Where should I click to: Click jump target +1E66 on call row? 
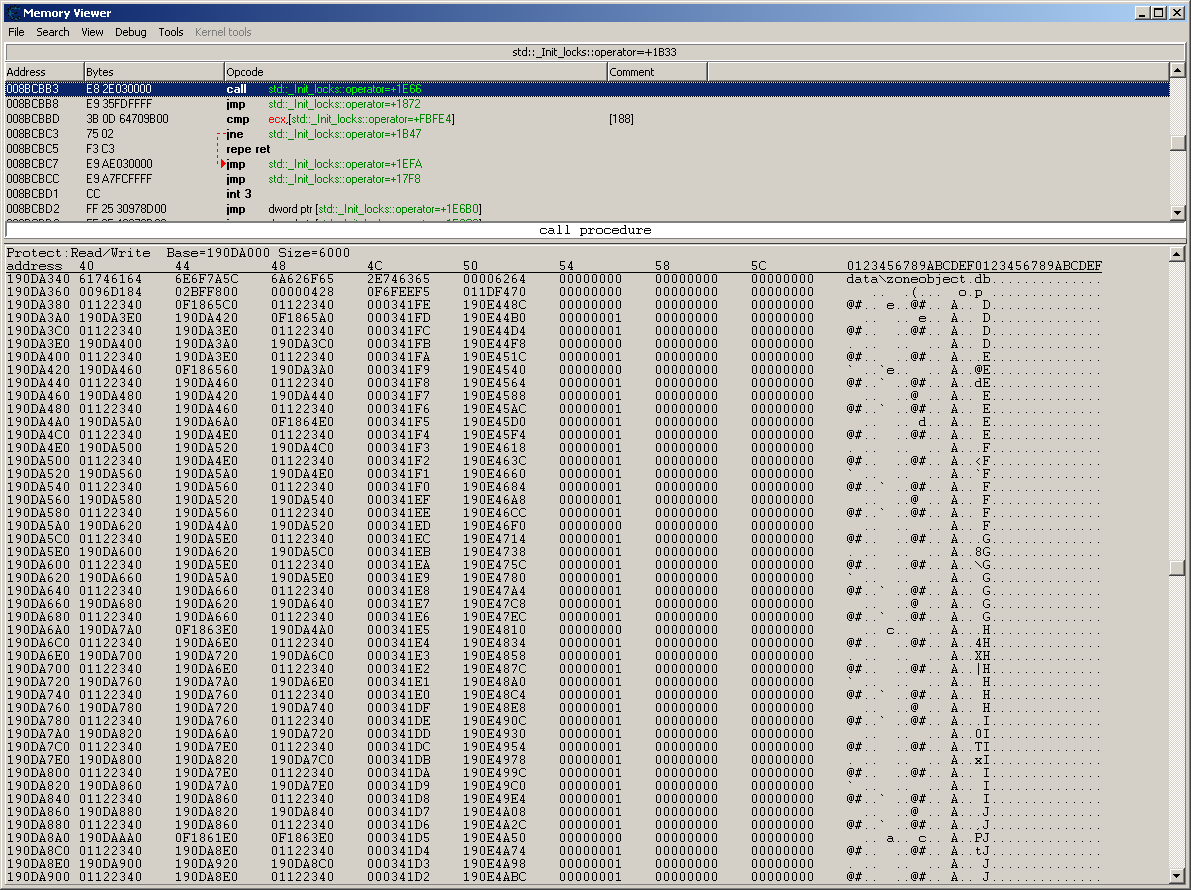(344, 89)
